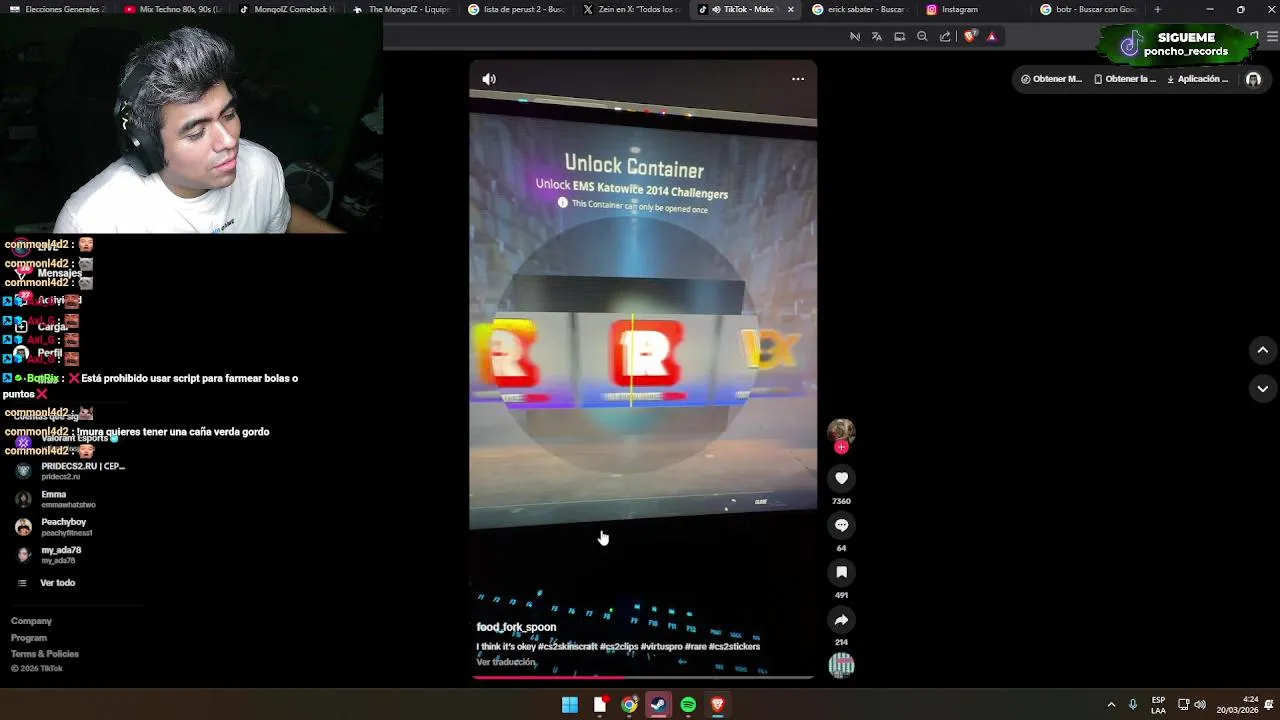This screenshot has width=1280, height=720.
Task: Open the notification center bell icon
Action: coord(1269,705)
